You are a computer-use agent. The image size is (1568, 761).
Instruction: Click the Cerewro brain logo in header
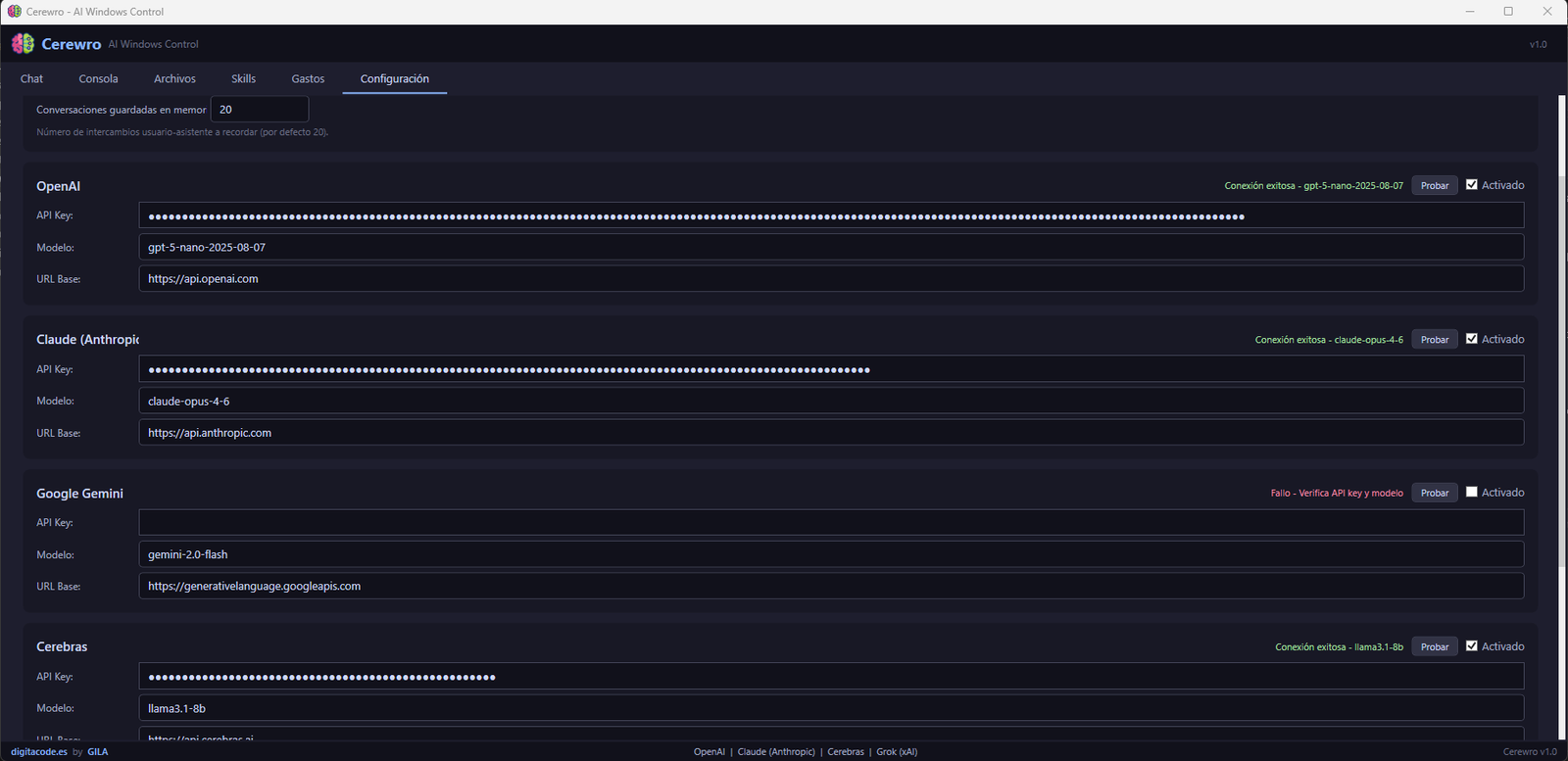[x=23, y=44]
